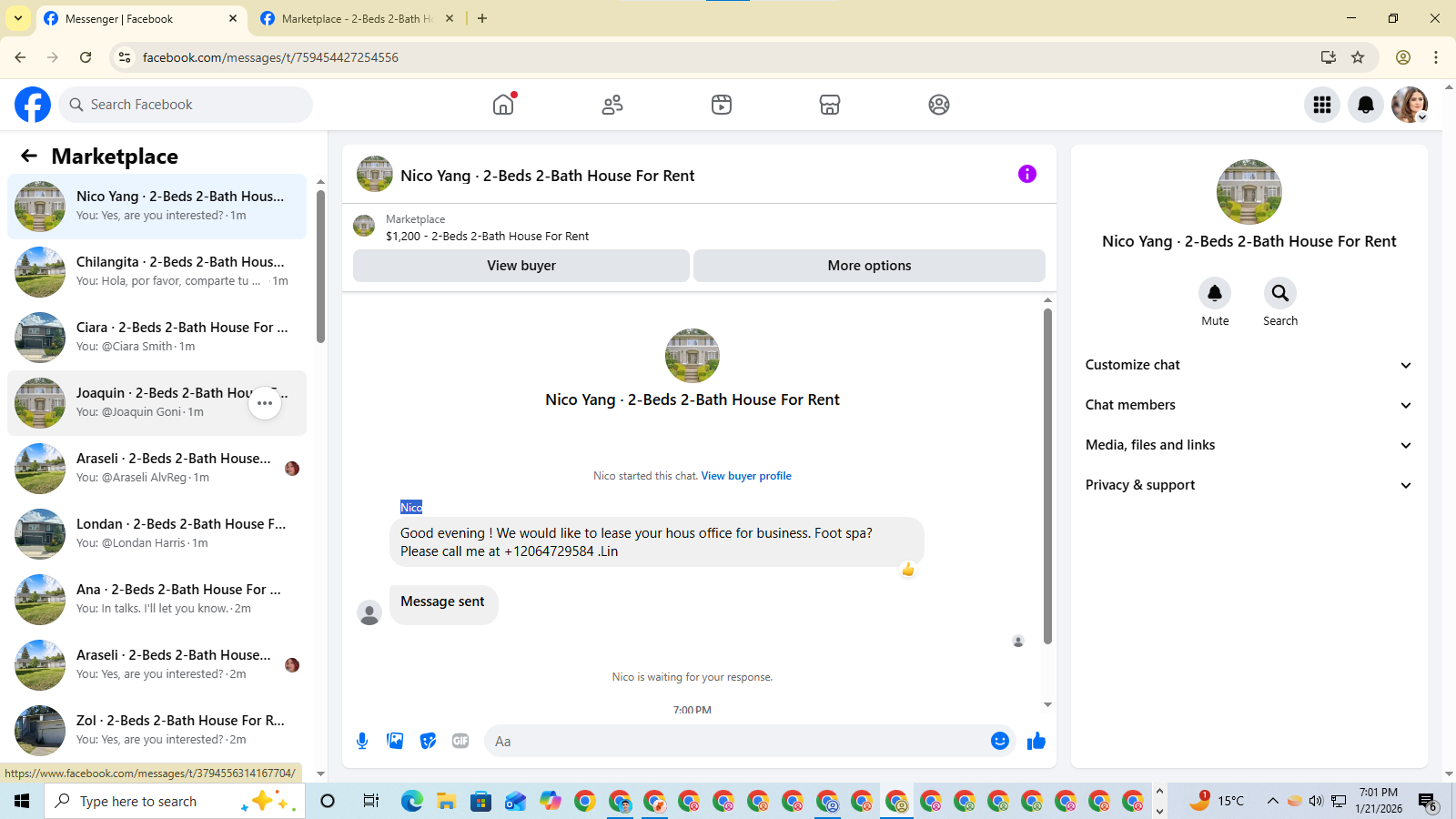View site information icon in address bar
The width and height of the screenshot is (1456, 819).
pos(125,57)
